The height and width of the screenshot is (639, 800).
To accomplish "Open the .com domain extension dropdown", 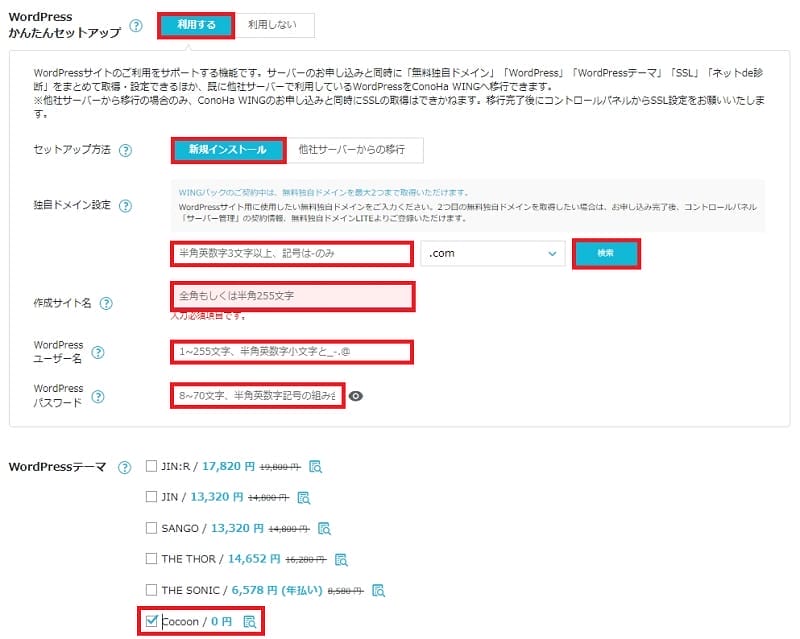I will (492, 254).
